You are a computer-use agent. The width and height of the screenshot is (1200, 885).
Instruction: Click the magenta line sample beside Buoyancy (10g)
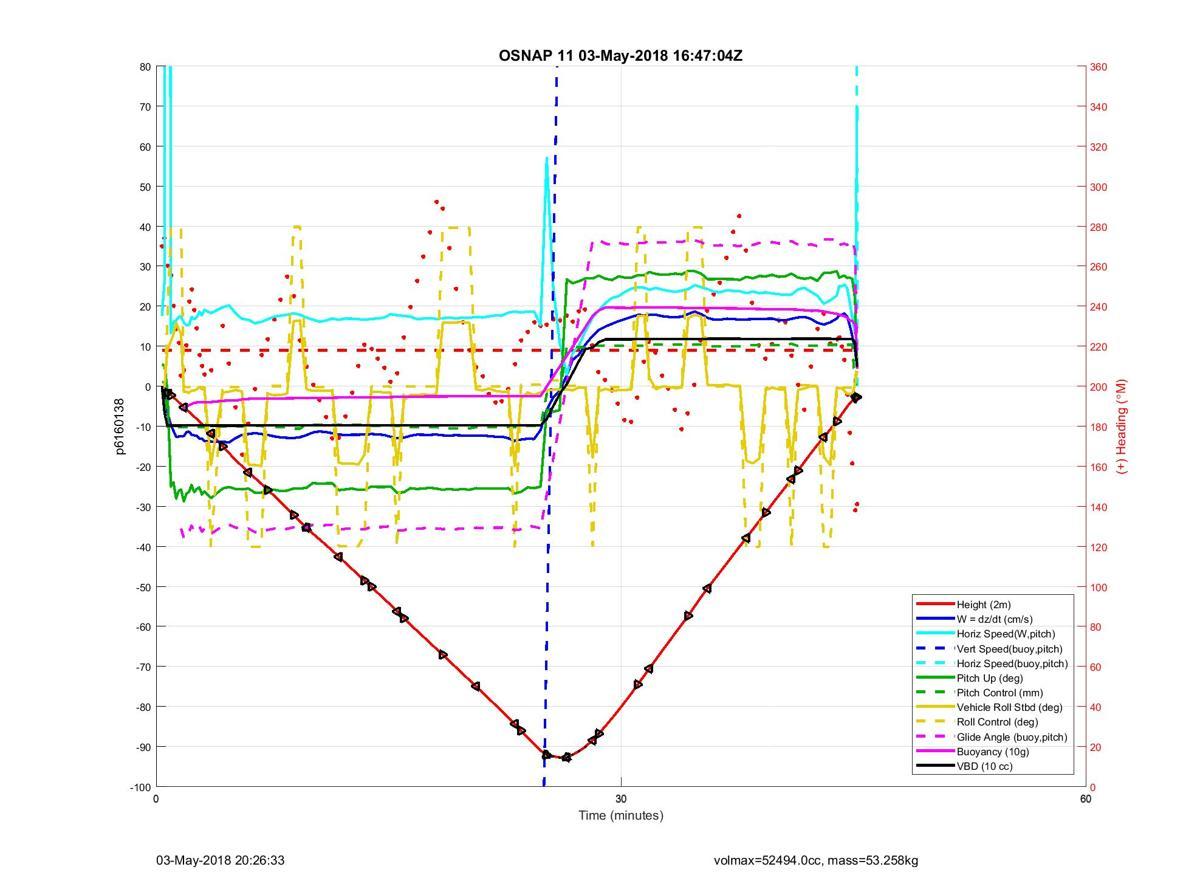[933, 752]
